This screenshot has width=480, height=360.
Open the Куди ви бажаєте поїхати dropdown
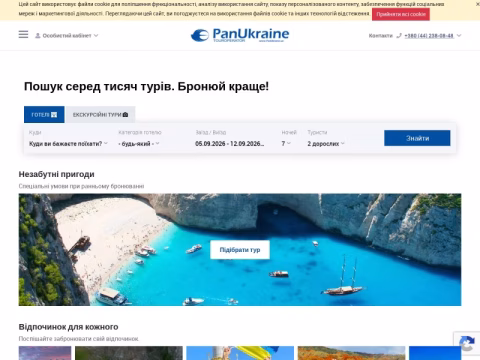coord(68,144)
